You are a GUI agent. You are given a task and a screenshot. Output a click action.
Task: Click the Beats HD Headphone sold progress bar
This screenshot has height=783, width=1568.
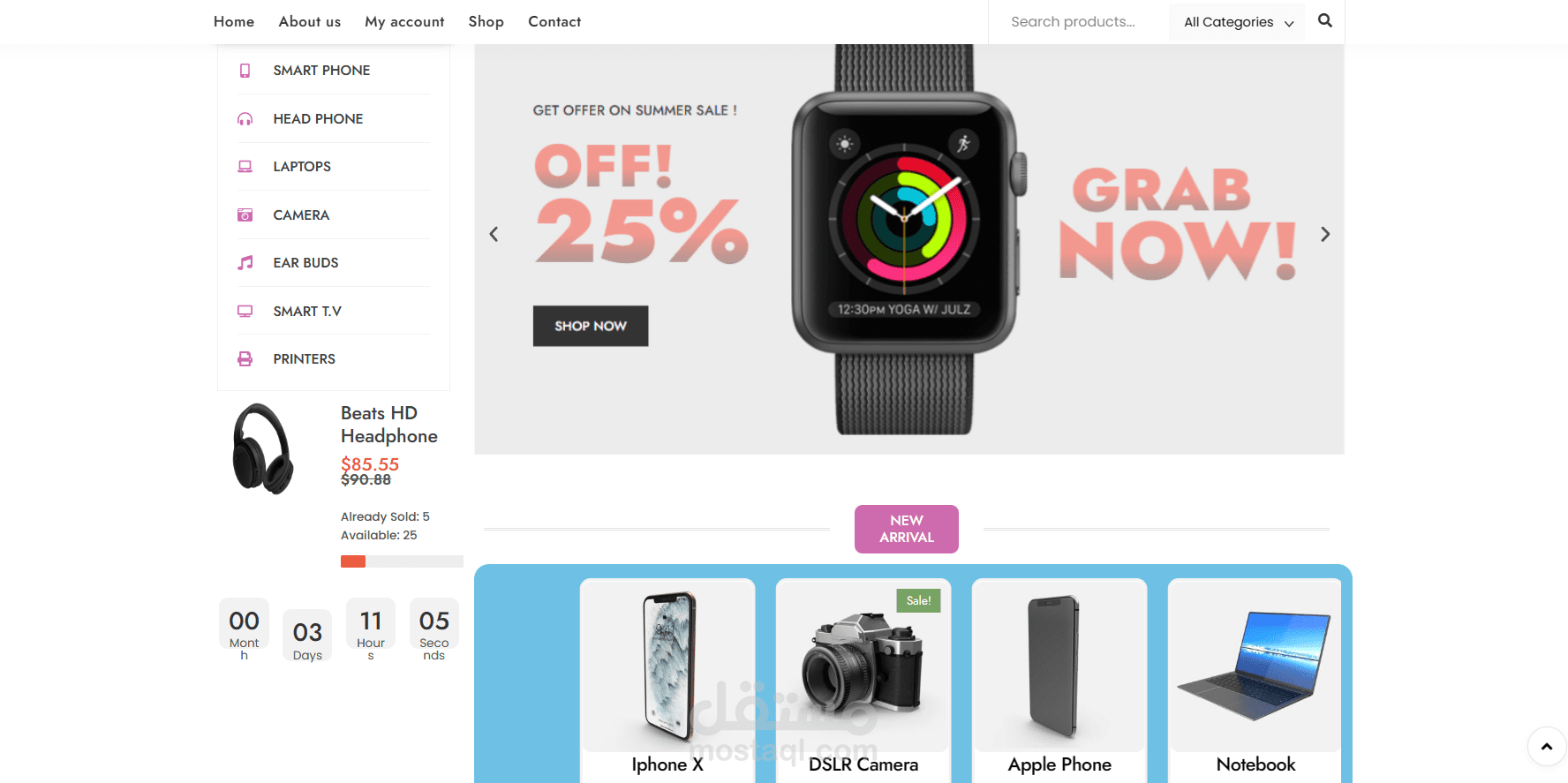tap(402, 561)
